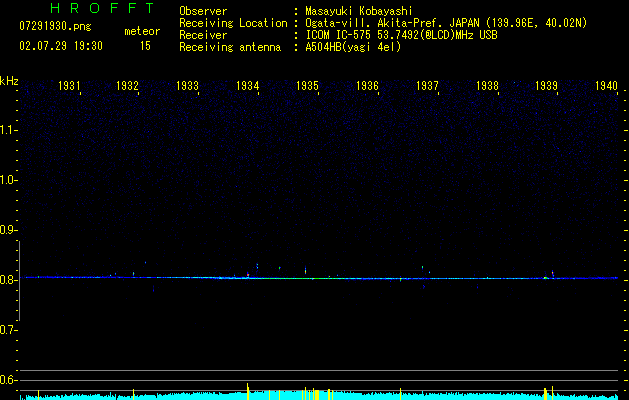629x400 pixels.
Task: Click the 1939 time axis label
Action: 546,85
